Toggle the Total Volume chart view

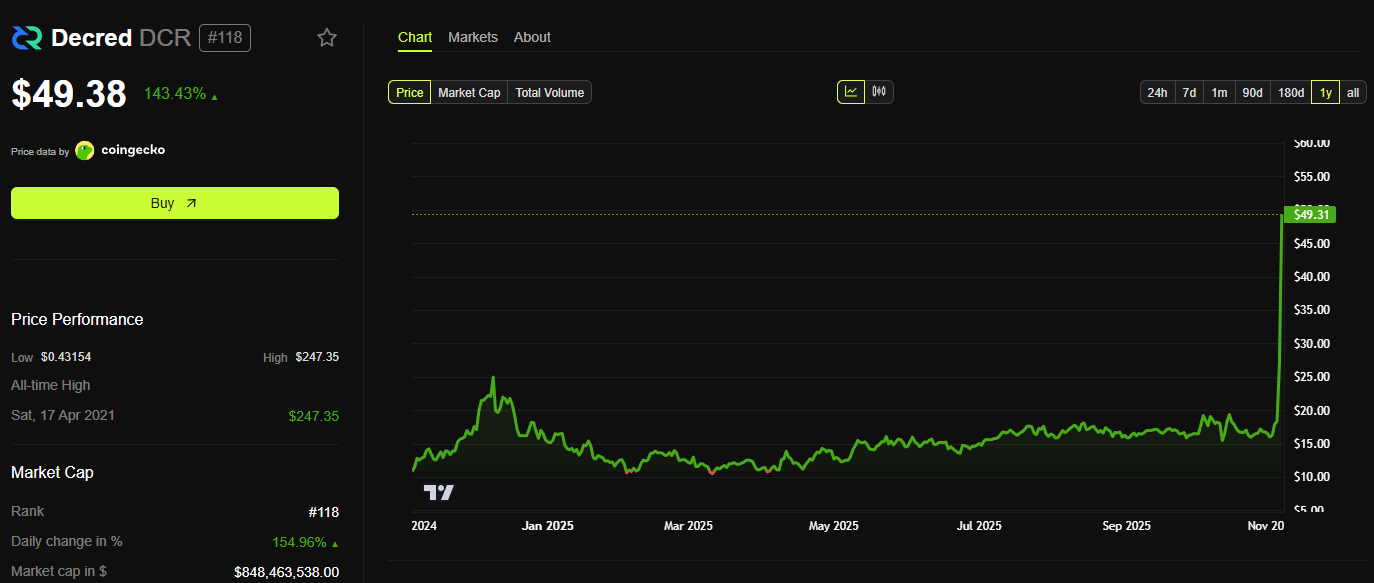[549, 92]
